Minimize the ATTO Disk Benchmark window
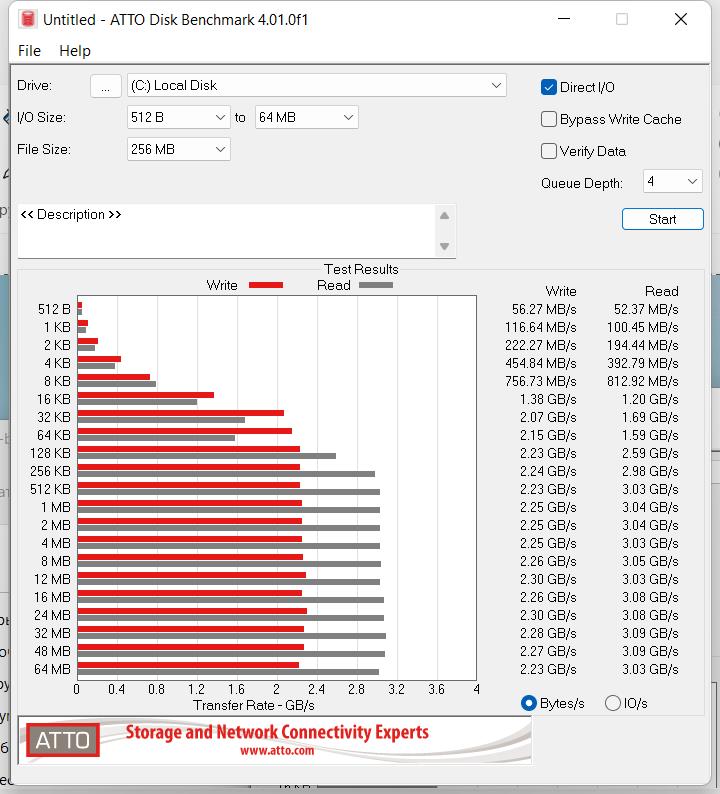 [x=564, y=19]
